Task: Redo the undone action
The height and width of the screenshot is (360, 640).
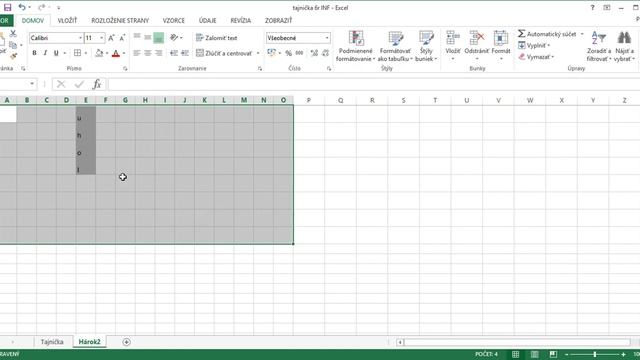Action: 42,7
